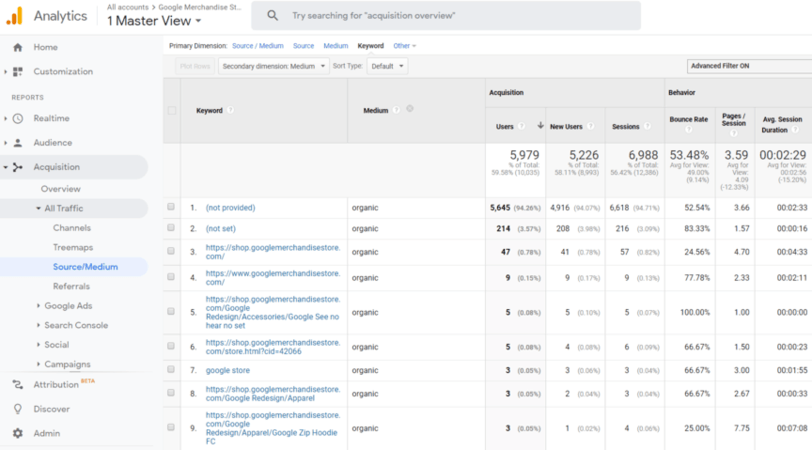This screenshot has height=450, width=812.
Task: Select checkbox for row 3 shop.googlemerchandisestore.com
Action: 171,251
